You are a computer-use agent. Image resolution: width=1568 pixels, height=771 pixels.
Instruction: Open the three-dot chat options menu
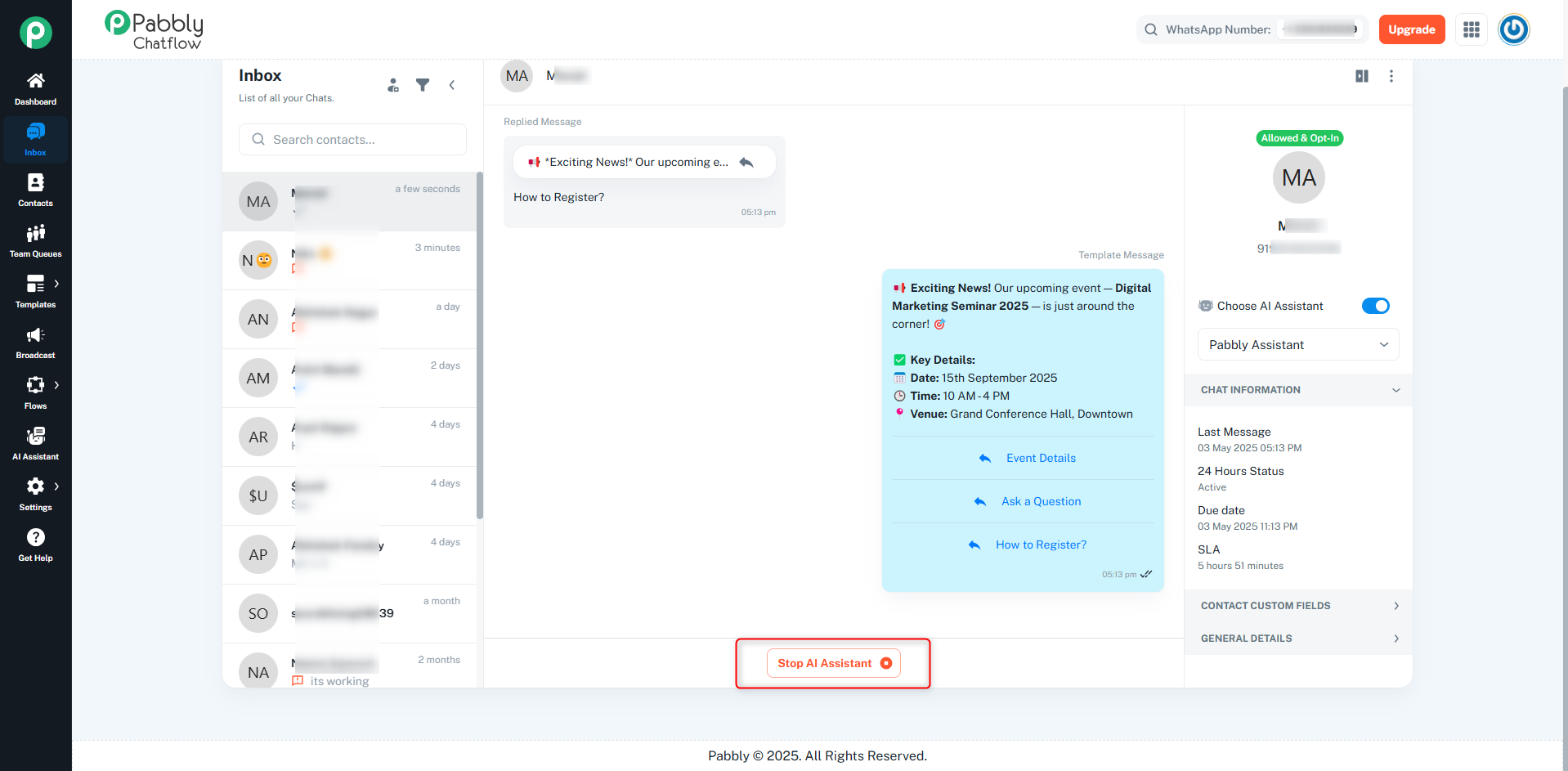coord(1391,76)
